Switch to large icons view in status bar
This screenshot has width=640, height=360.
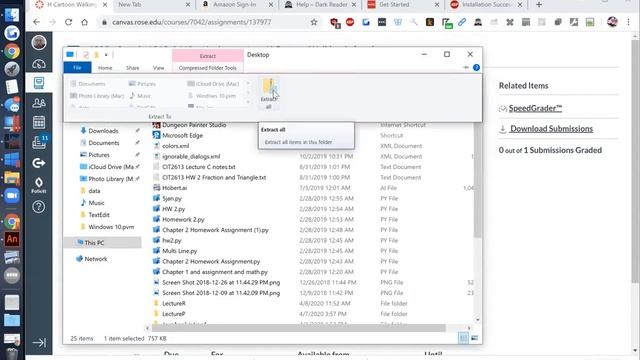click(474, 338)
